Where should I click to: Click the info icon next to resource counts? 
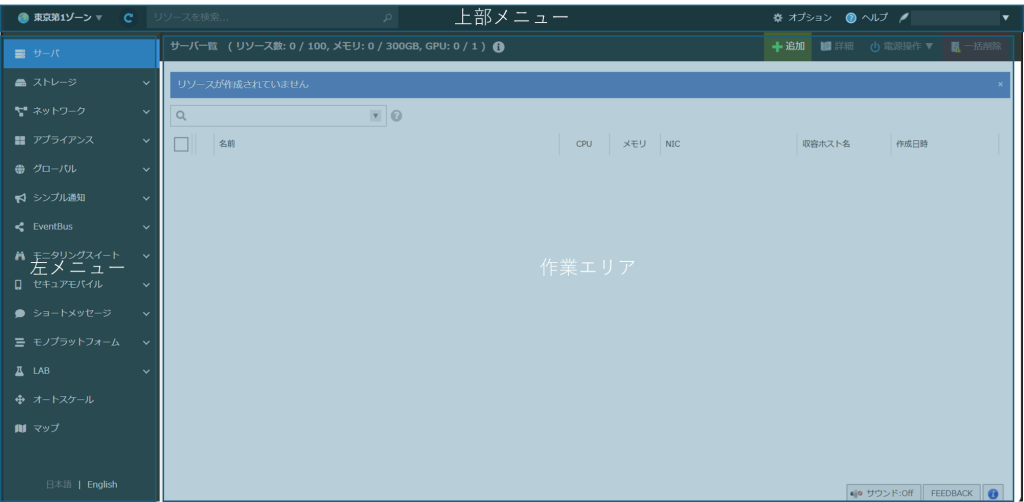(x=498, y=47)
